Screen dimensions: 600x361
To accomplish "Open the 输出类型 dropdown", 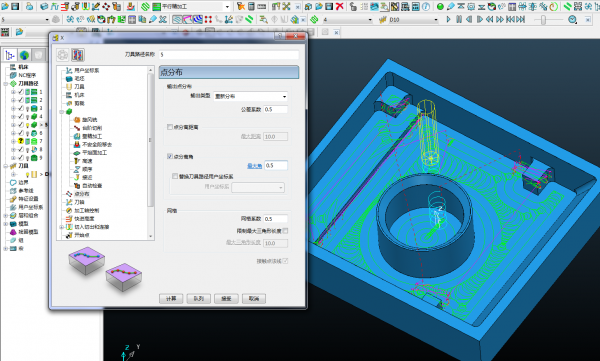I will click(251, 96).
